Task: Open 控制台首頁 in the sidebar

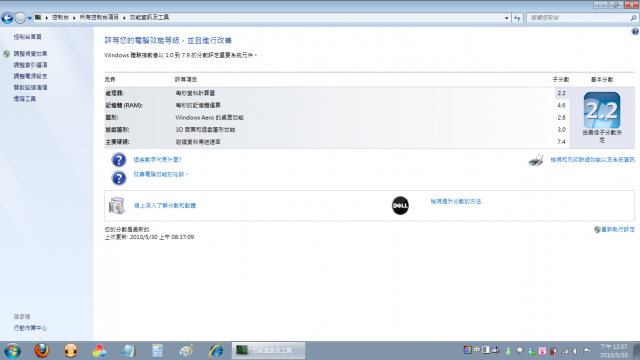Action: [x=28, y=37]
